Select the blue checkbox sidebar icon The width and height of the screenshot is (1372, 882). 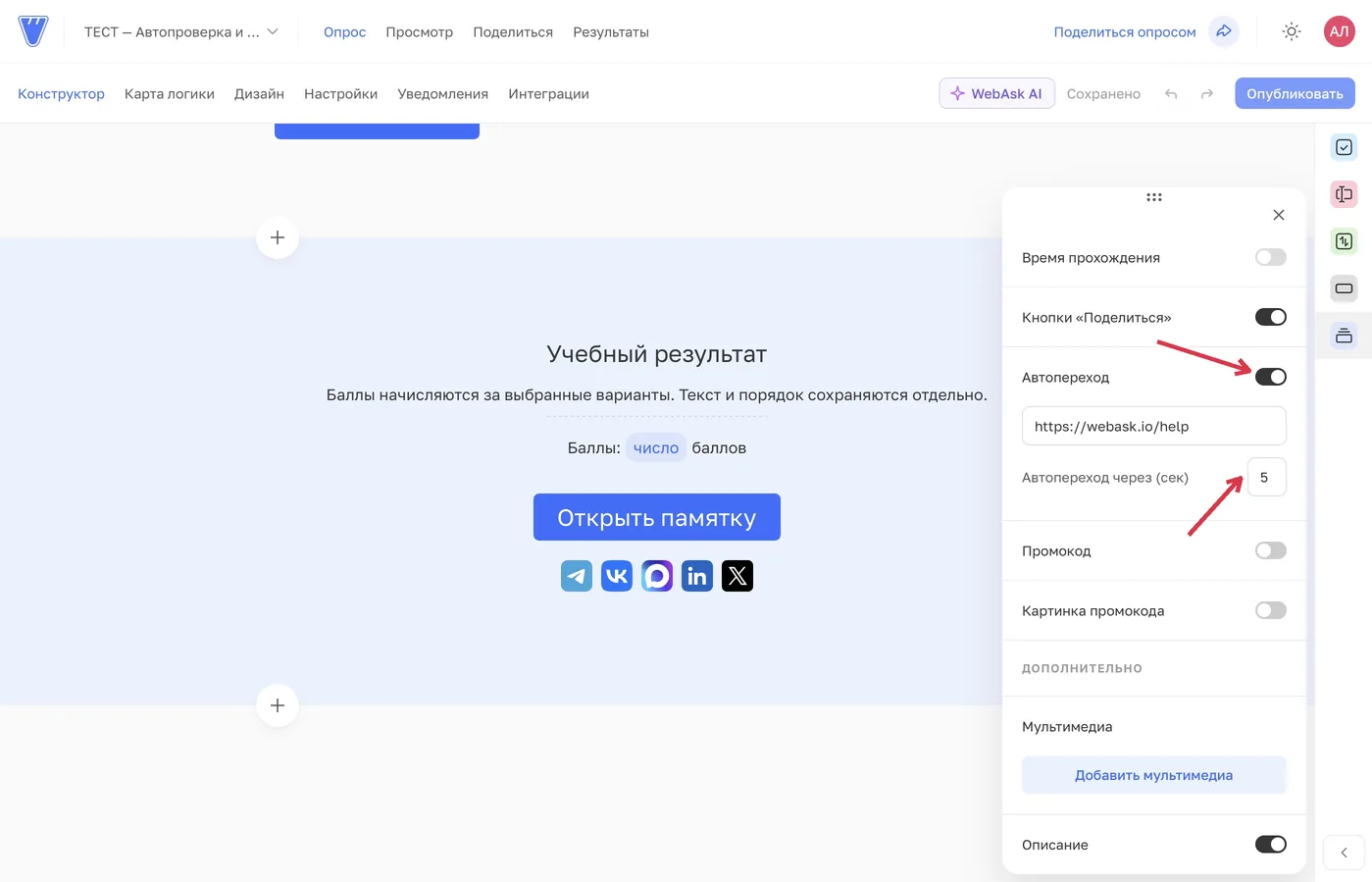(x=1344, y=147)
